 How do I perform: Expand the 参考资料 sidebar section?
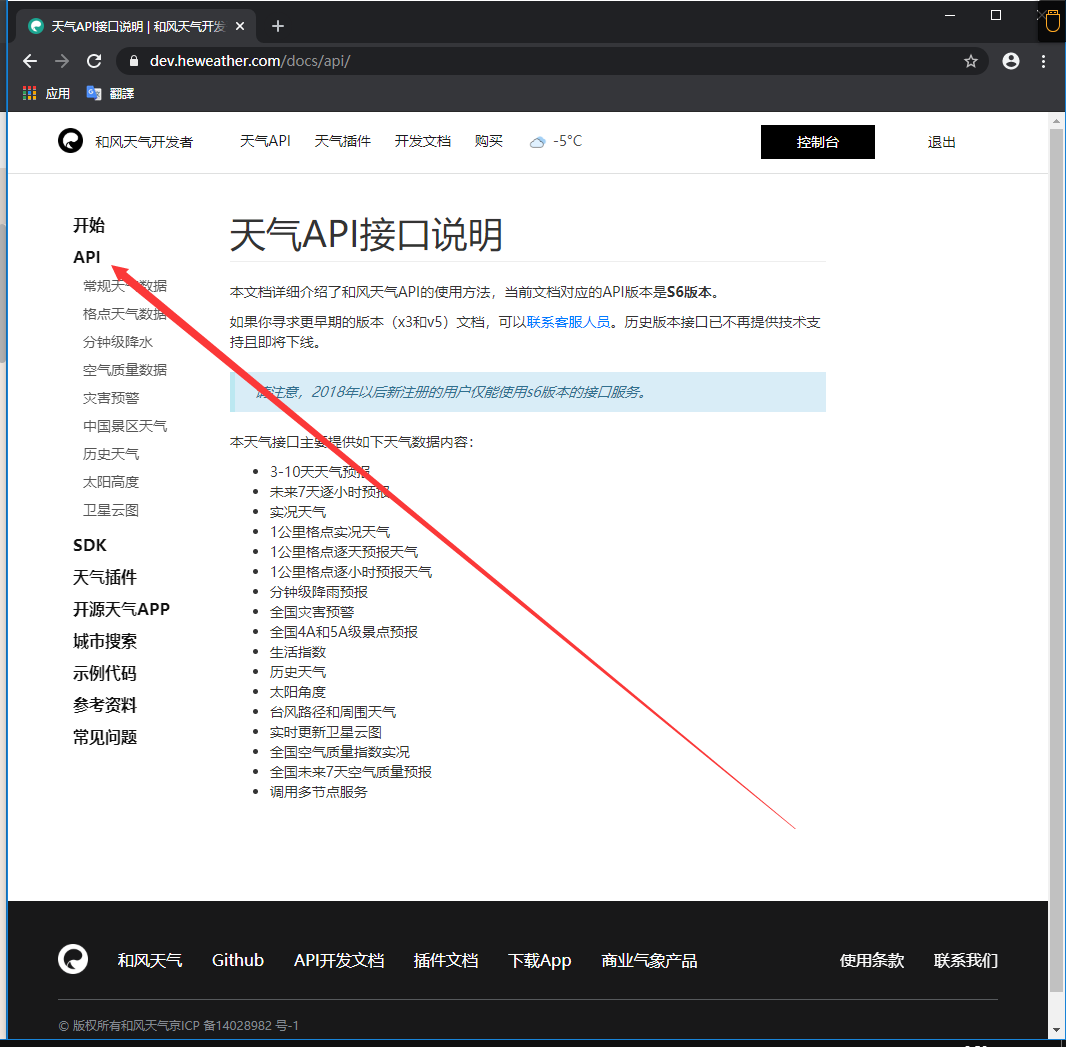(x=105, y=705)
